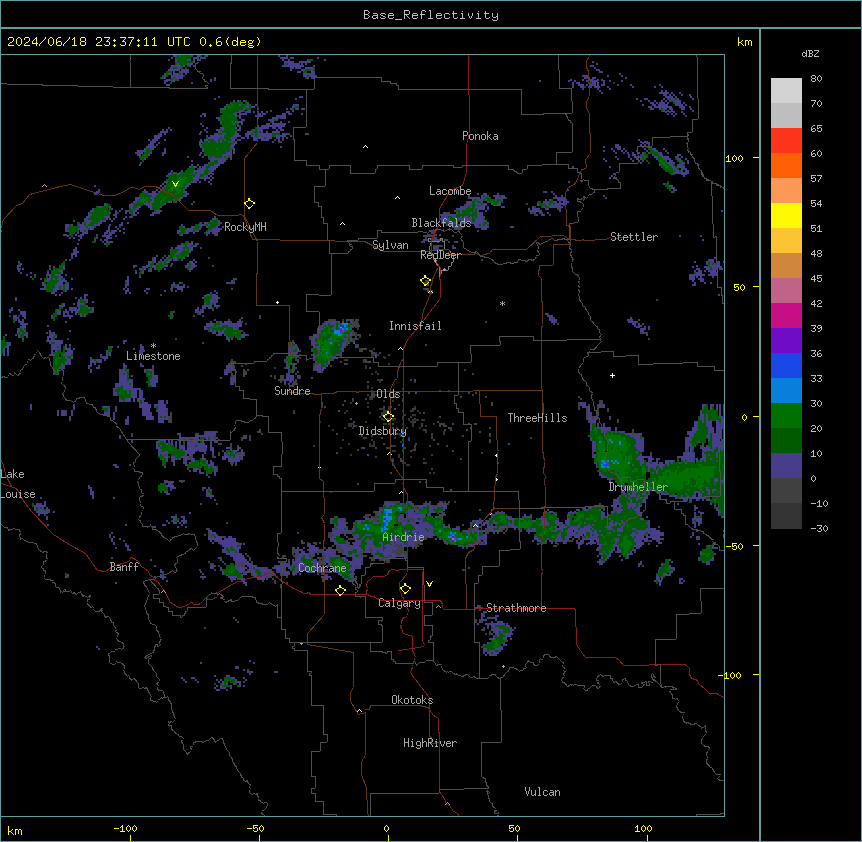
Task: Pick the orange 60-57 dBZ legend swatch
Action: coord(786,165)
